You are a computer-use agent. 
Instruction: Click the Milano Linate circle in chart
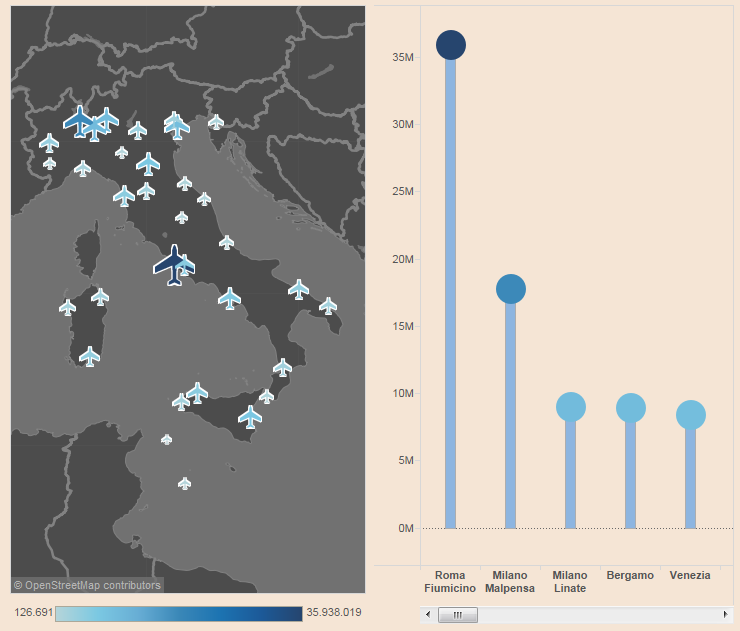point(570,407)
